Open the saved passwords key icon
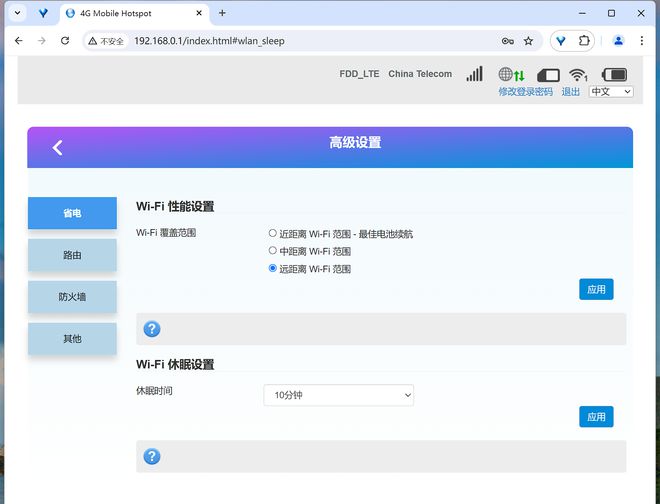 pos(508,41)
